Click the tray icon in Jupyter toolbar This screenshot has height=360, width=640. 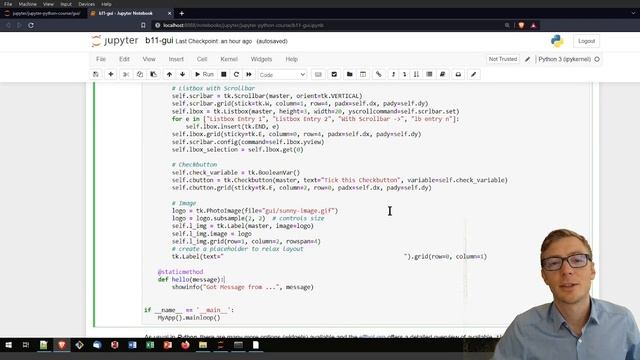(458, 74)
